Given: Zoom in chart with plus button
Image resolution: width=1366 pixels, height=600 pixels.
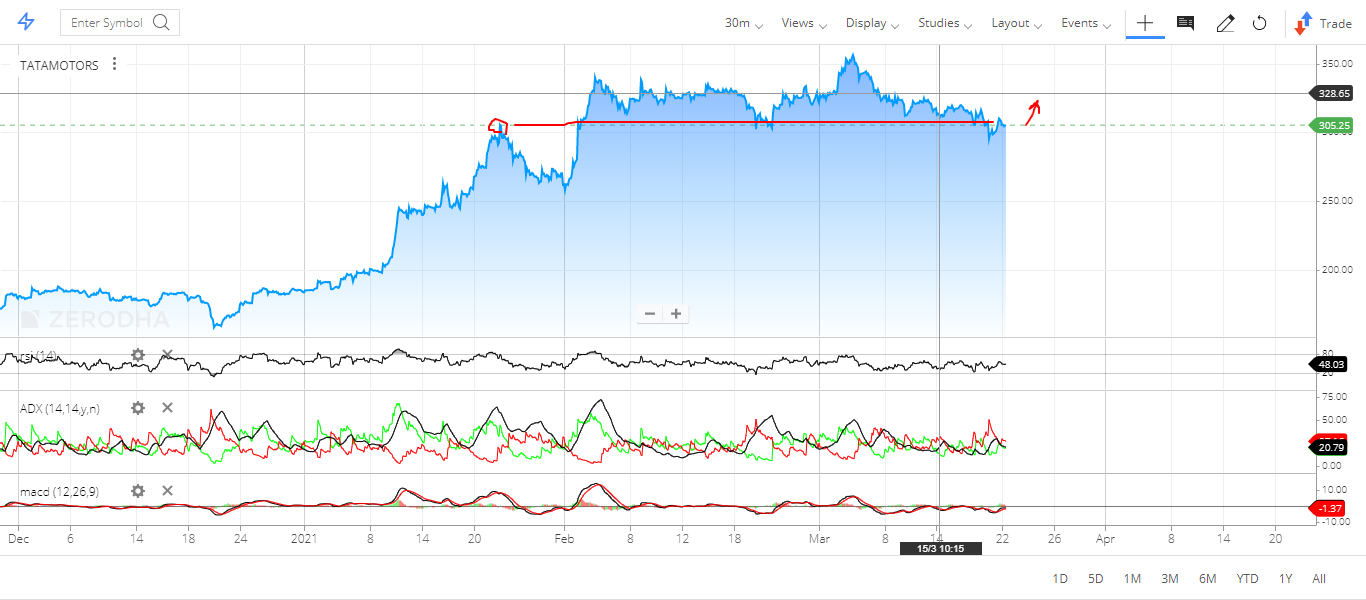Looking at the screenshot, I should click(x=676, y=313).
